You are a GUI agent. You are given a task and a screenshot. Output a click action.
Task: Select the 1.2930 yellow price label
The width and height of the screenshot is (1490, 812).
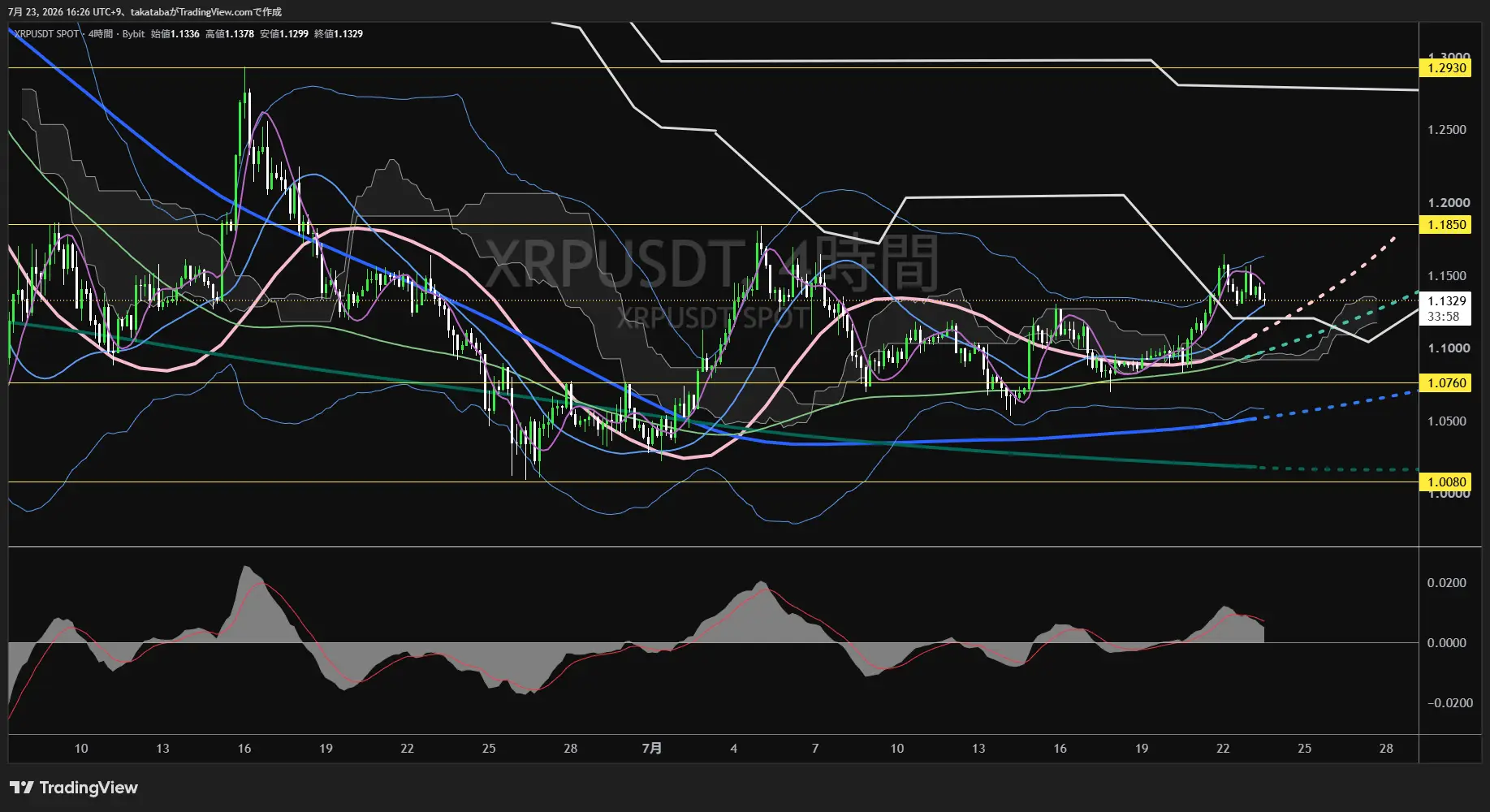click(x=1446, y=68)
